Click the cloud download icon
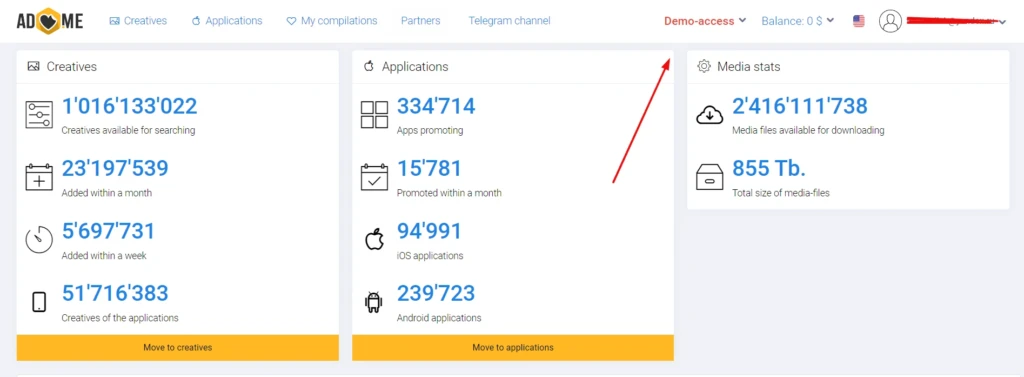This screenshot has width=1024, height=377. (710, 115)
